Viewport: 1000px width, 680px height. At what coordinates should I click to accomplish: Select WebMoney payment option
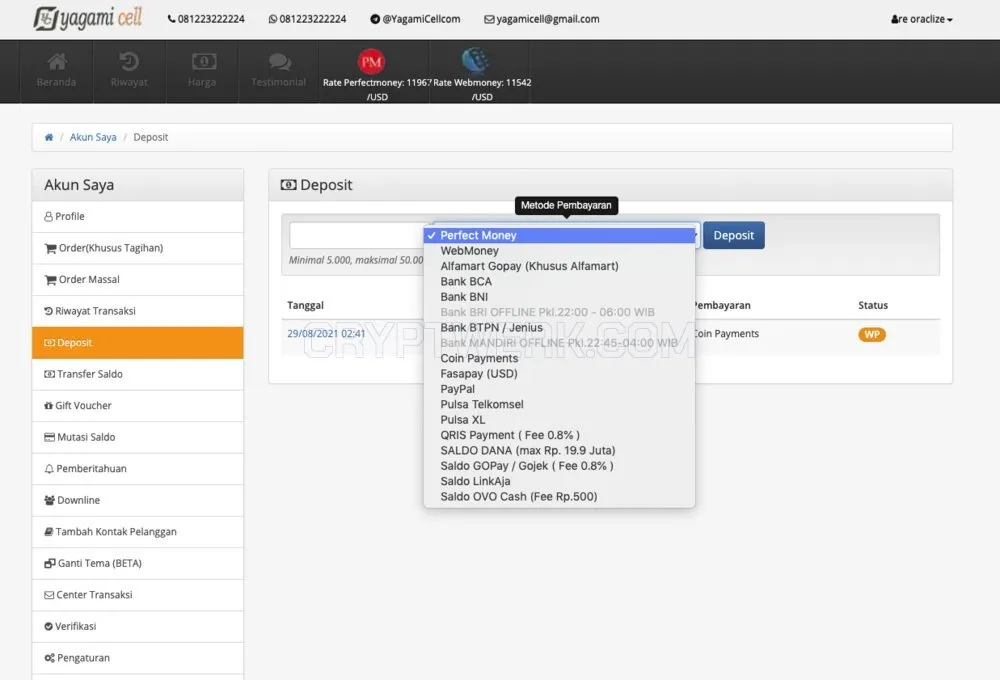pos(559,251)
